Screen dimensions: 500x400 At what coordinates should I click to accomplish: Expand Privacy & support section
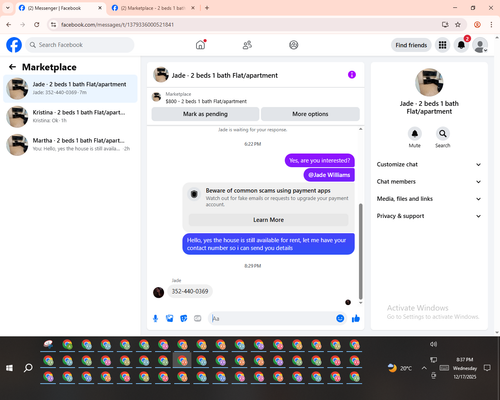429,216
